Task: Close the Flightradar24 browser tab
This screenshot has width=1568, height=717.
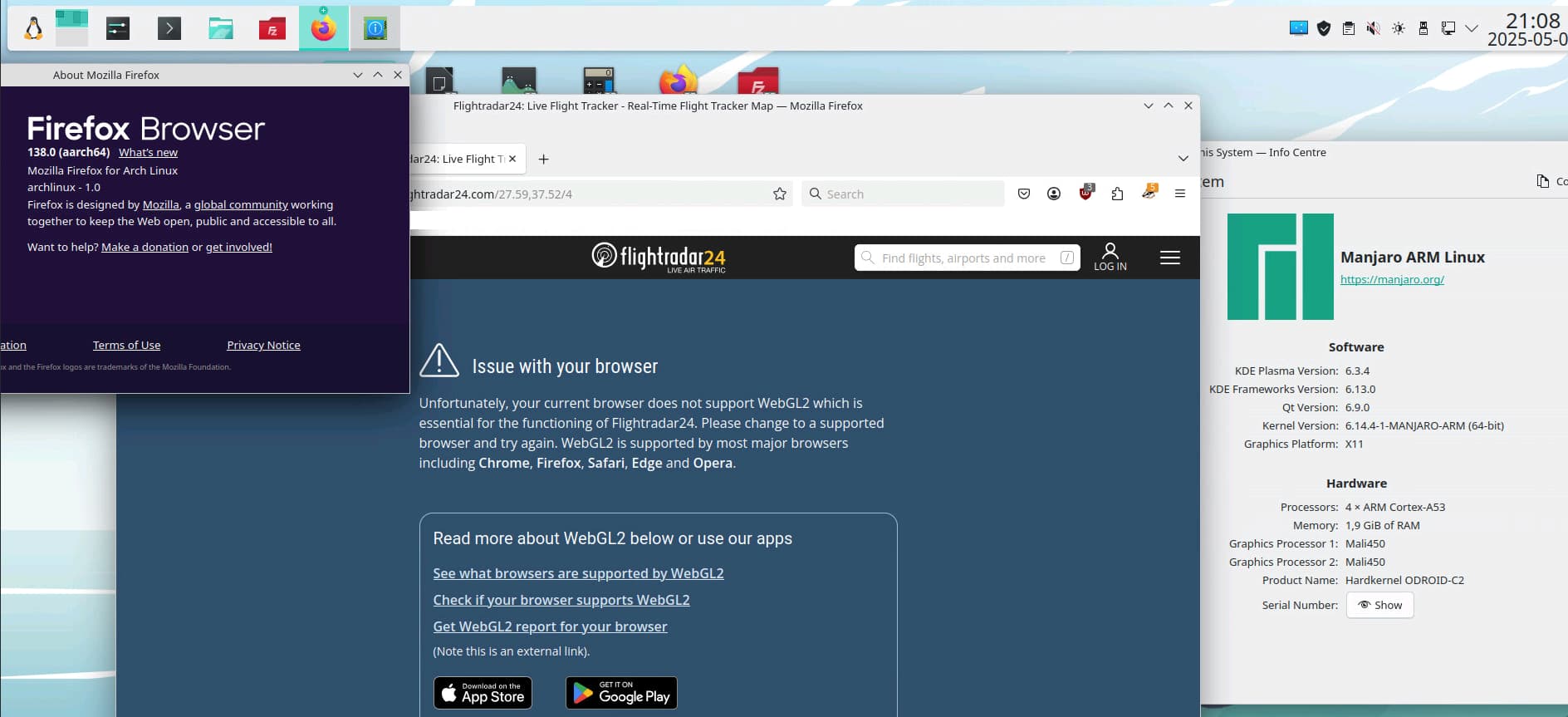Action: tap(512, 159)
